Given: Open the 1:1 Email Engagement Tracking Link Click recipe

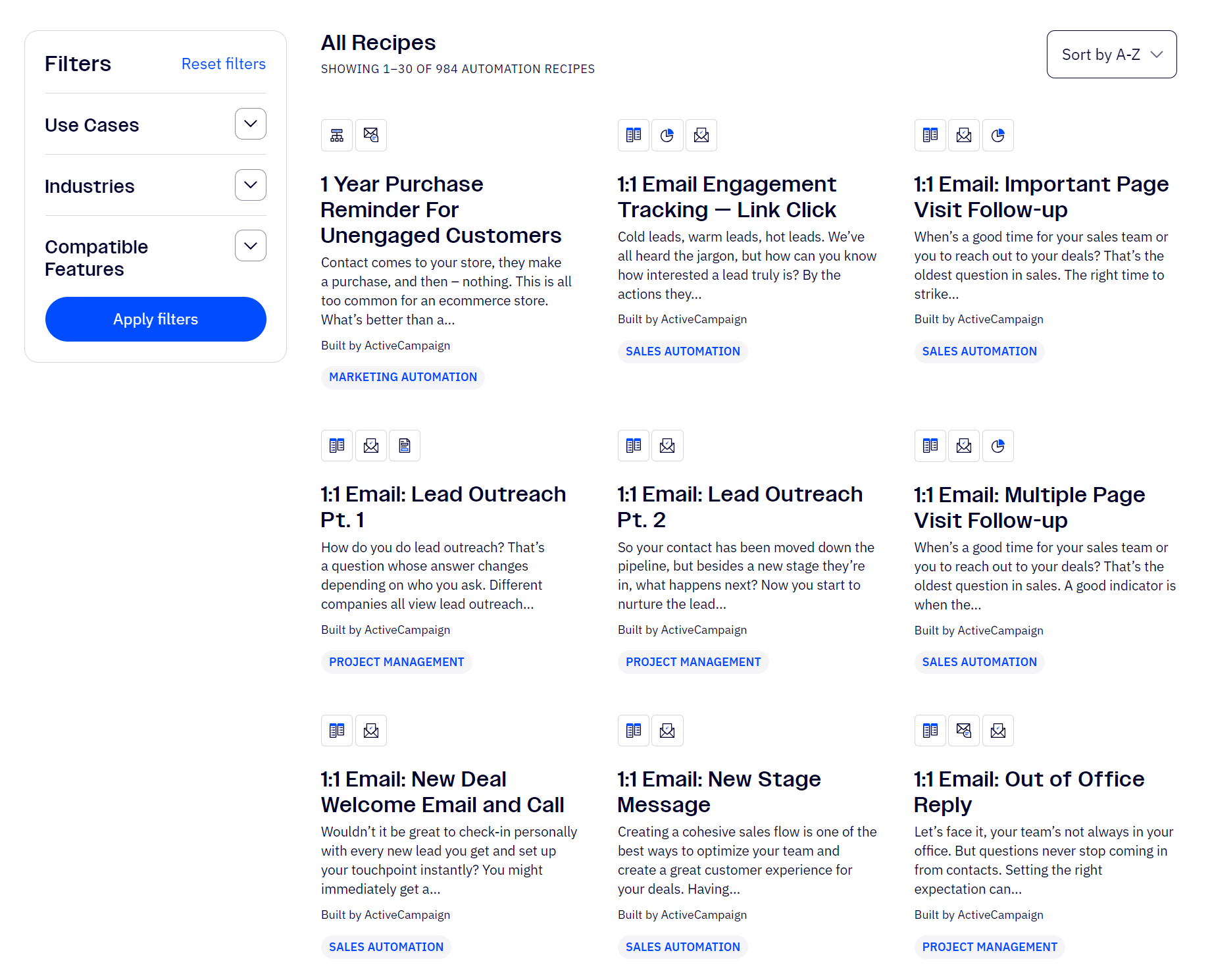Looking at the screenshot, I should 726,197.
